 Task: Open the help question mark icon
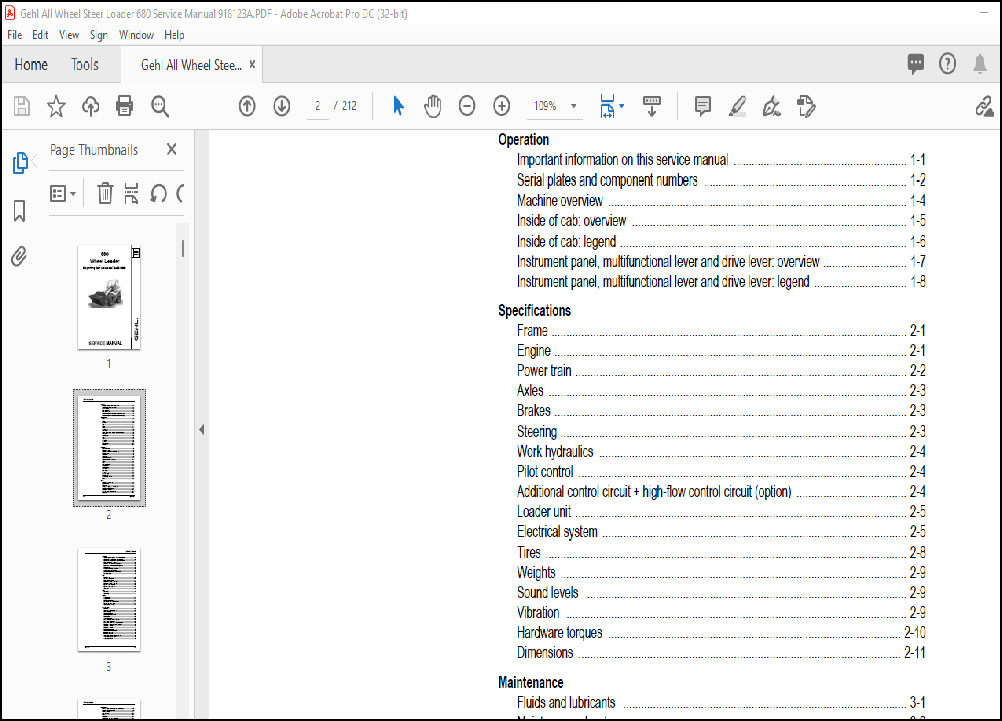948,63
